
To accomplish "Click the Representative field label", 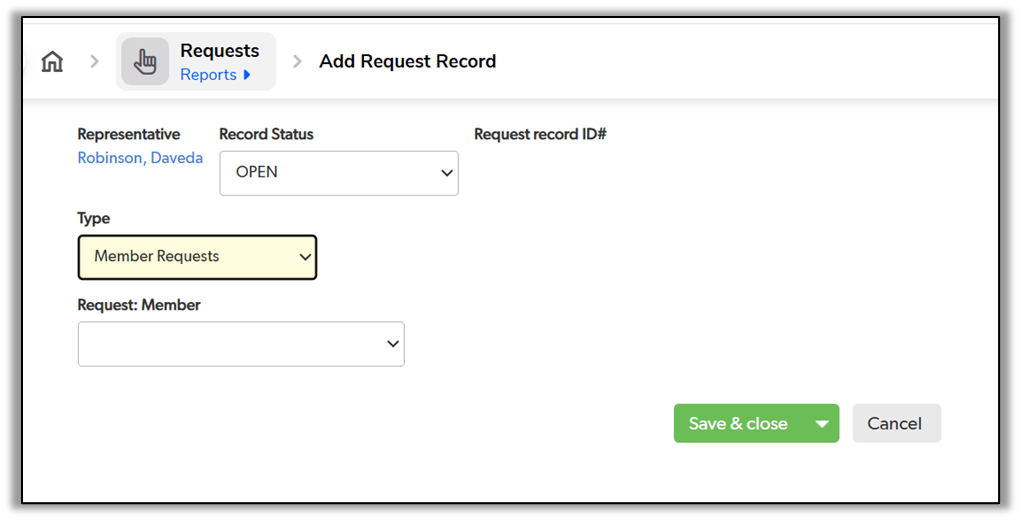I will click(x=129, y=134).
